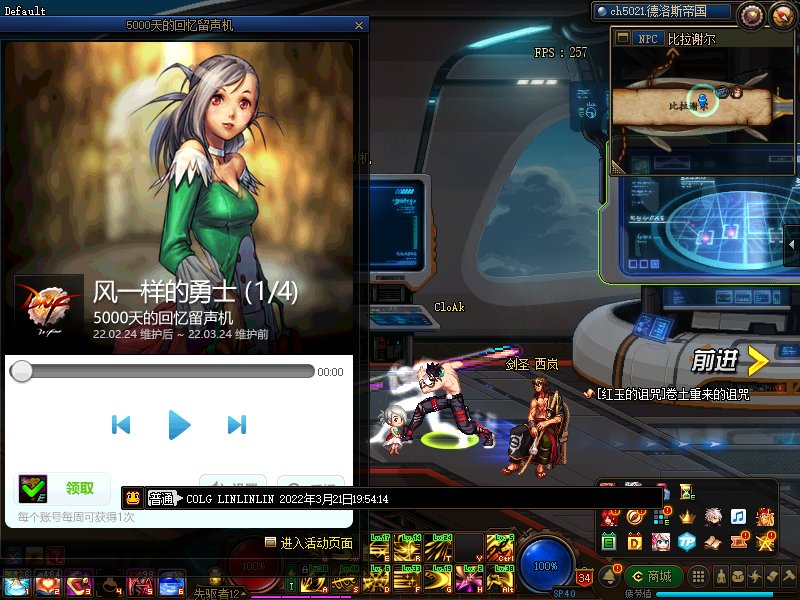Click the 前进 advance arrow
This screenshot has width=800, height=600.
tap(730, 361)
